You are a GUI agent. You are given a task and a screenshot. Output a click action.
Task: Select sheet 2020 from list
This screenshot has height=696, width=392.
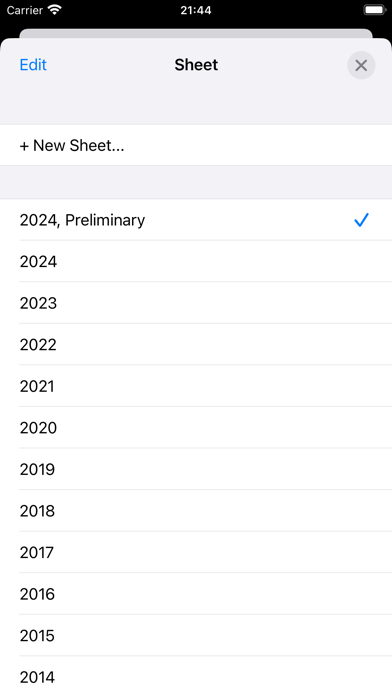[196, 427]
